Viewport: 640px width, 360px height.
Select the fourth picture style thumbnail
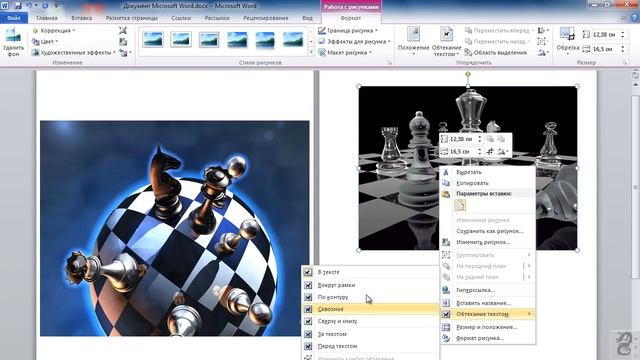point(237,40)
